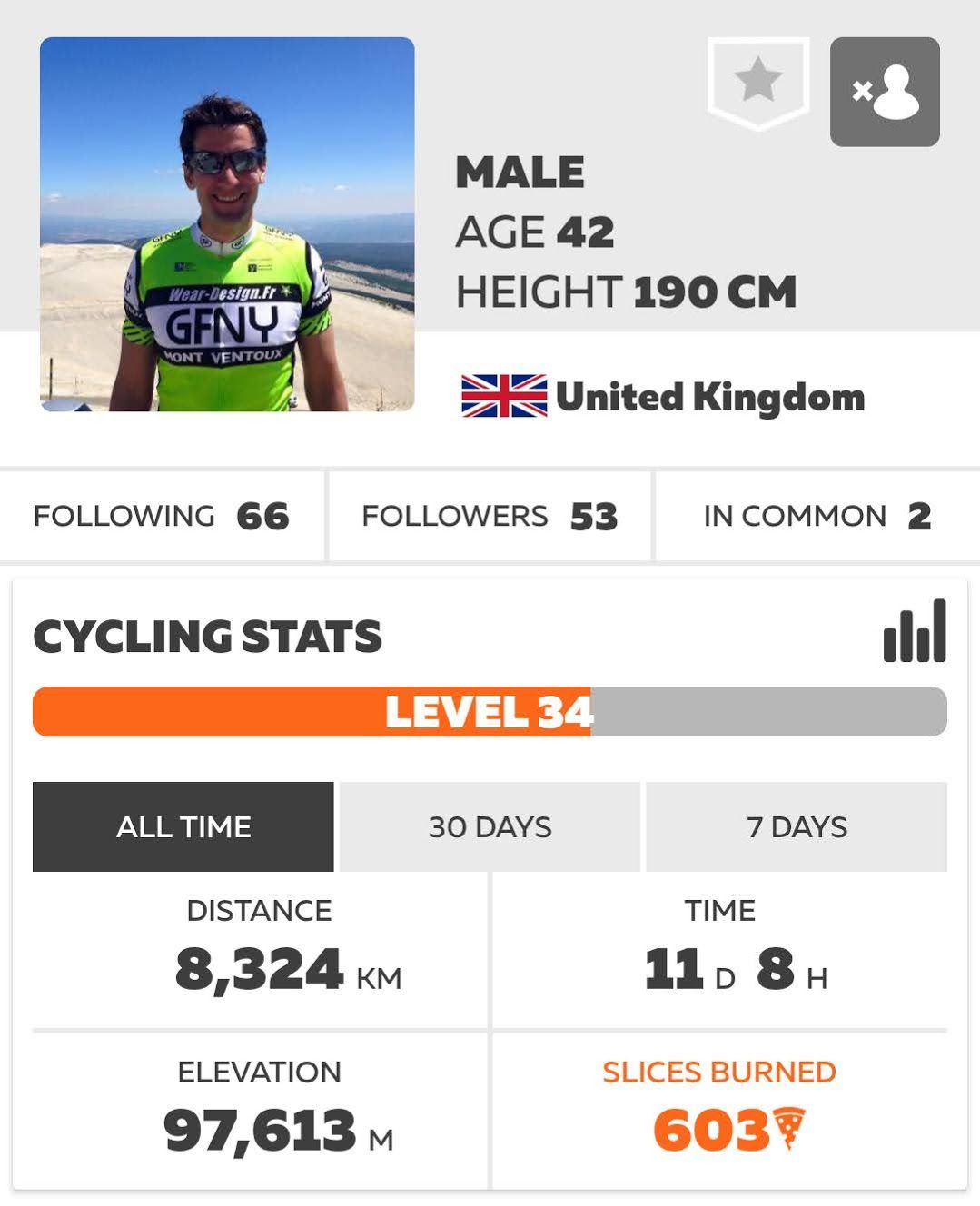The width and height of the screenshot is (980, 1206).
Task: View the IN COMMON 2 list
Action: pos(817,516)
